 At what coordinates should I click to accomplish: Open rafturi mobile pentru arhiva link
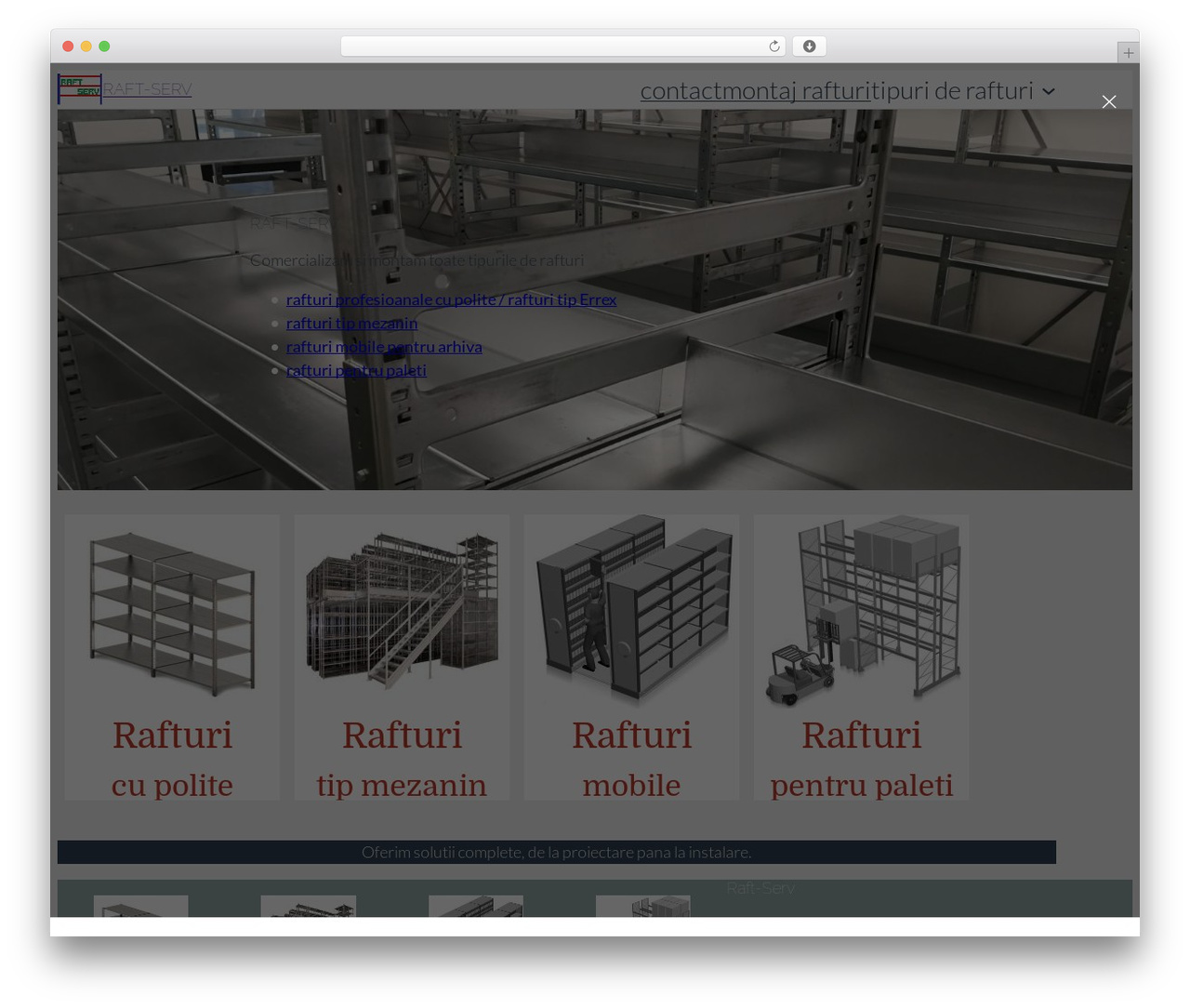point(384,346)
